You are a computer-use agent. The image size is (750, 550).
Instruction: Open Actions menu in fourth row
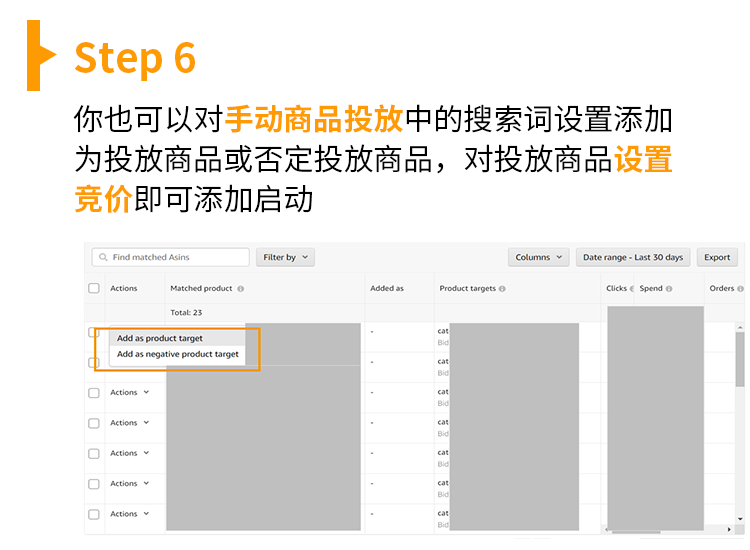[x=129, y=423]
